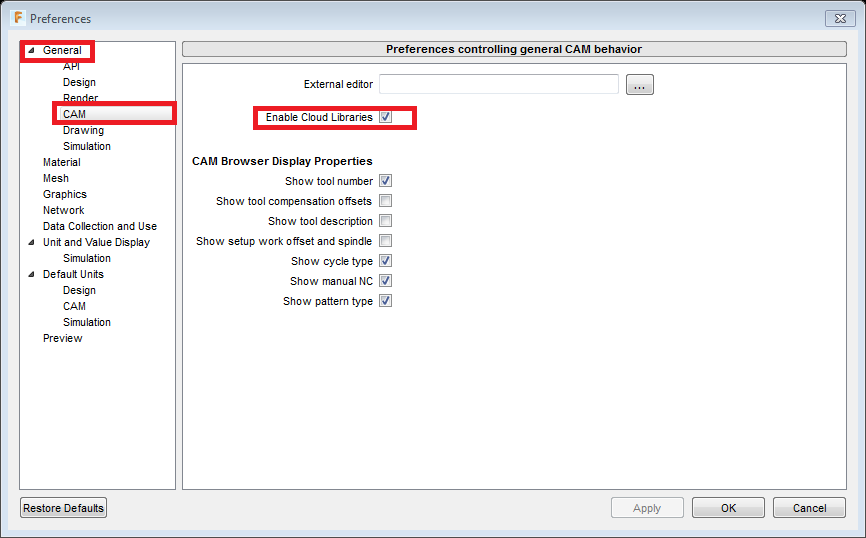This screenshot has height=538, width=866.
Task: Open Design preferences under General
Action: (x=79, y=82)
